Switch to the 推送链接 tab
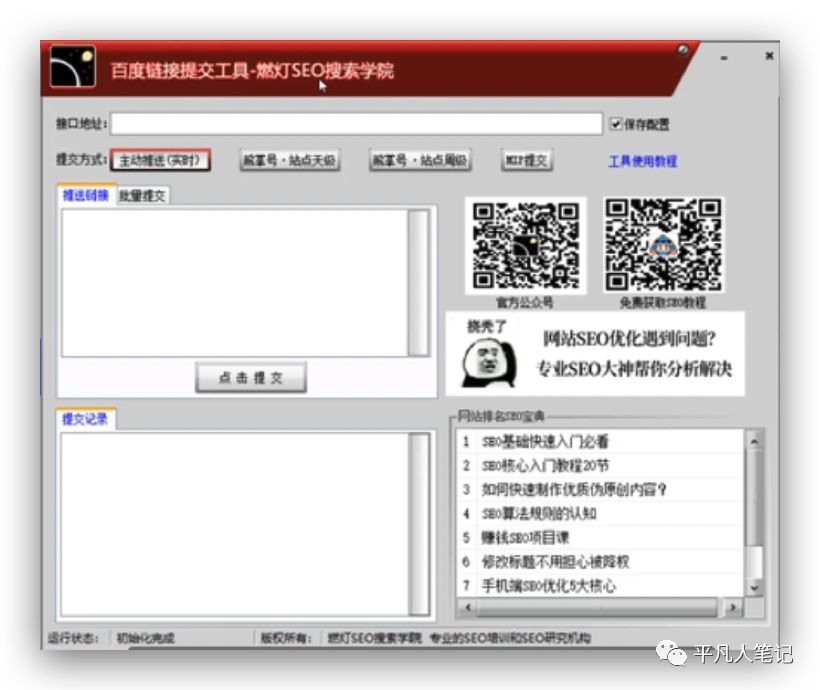Image resolution: width=820 pixels, height=690 pixels. coord(86,195)
